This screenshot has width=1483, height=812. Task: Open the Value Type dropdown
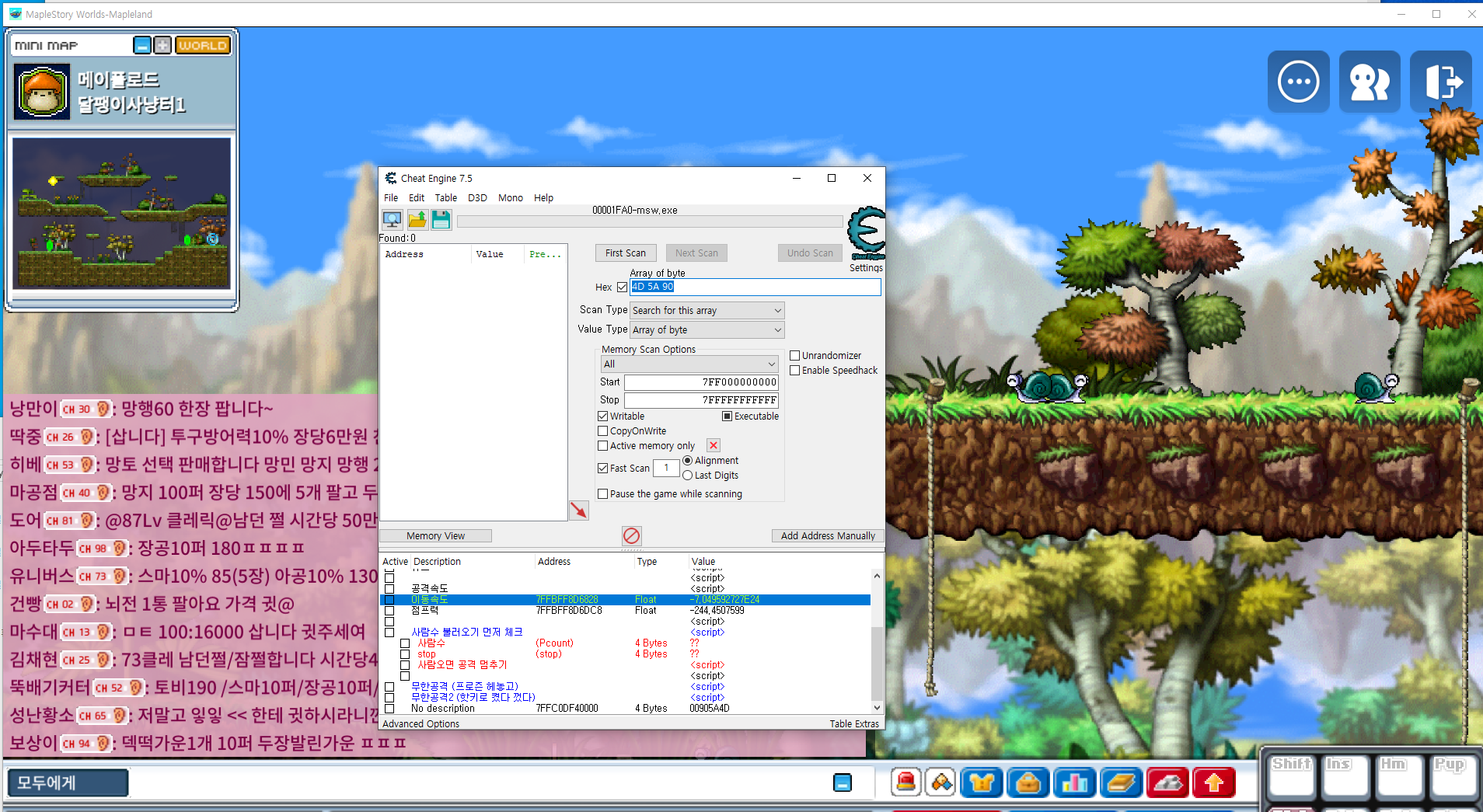(707, 330)
